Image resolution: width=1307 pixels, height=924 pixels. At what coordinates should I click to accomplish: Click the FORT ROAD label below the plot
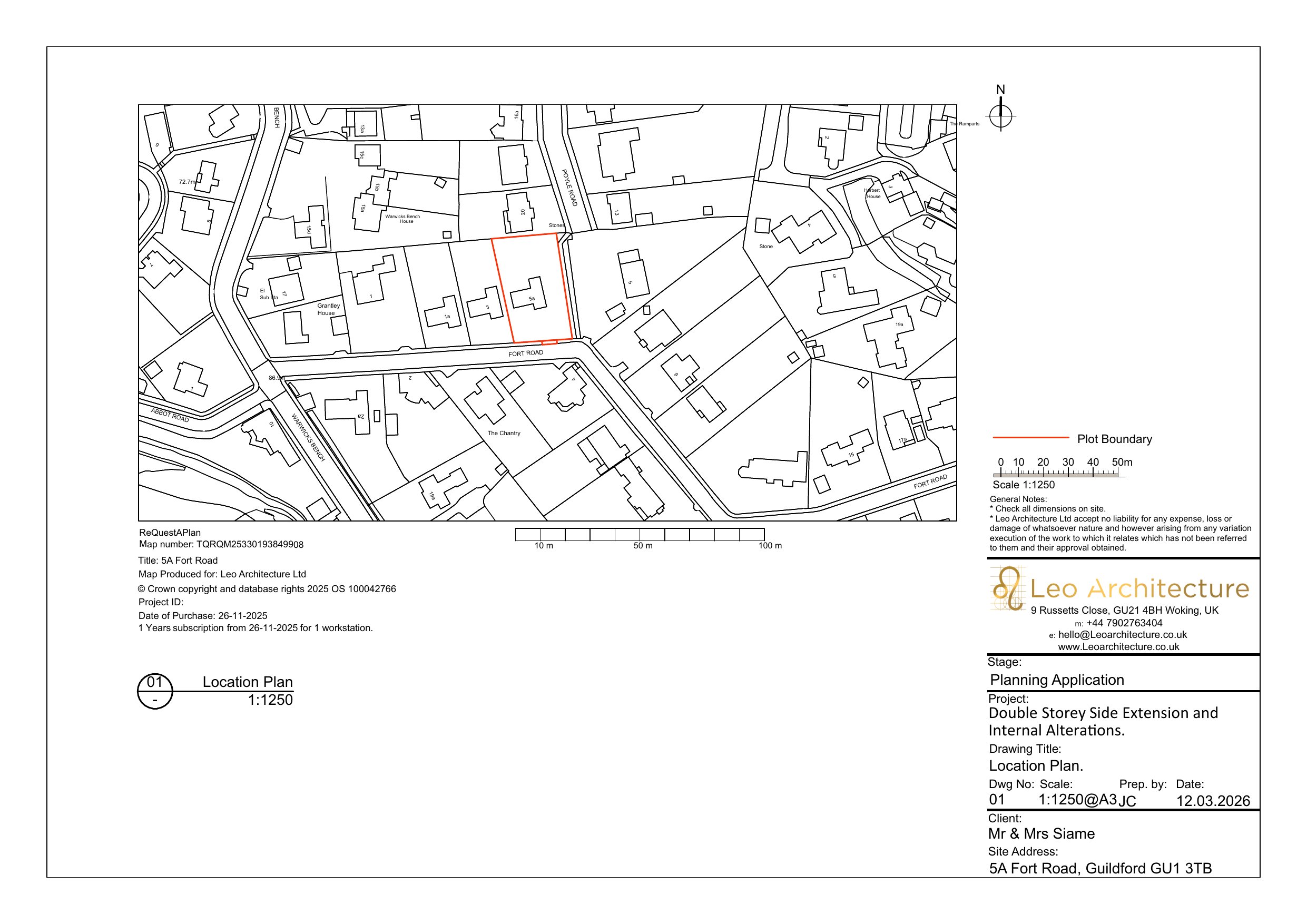(x=525, y=353)
